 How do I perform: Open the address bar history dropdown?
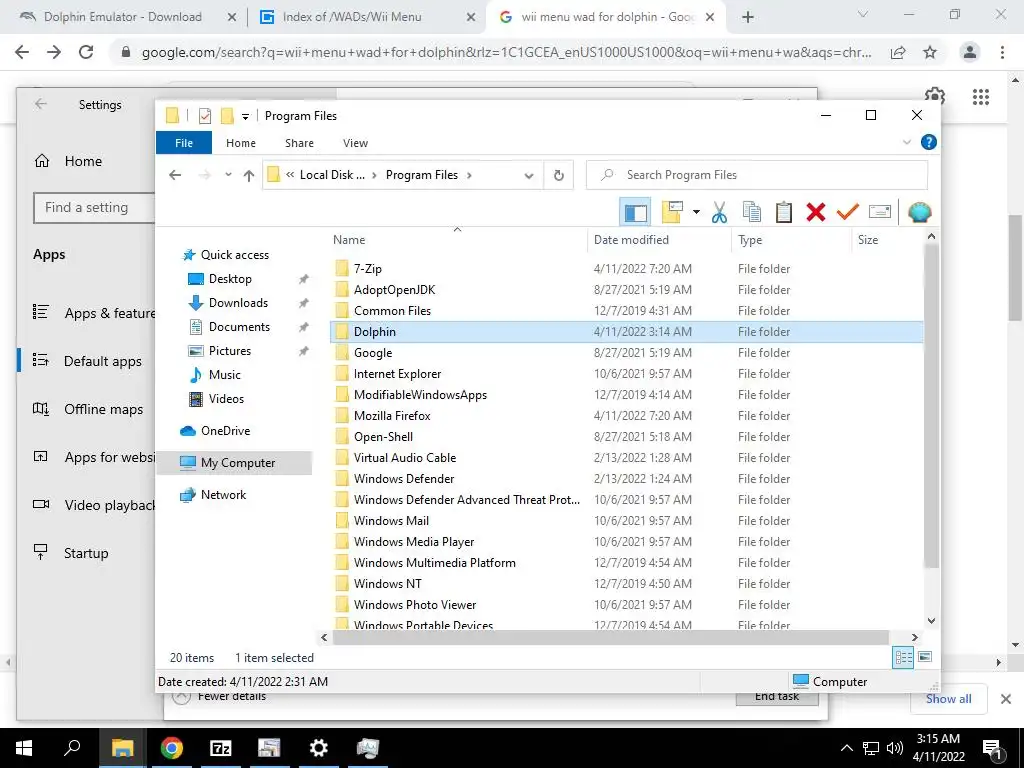[529, 175]
